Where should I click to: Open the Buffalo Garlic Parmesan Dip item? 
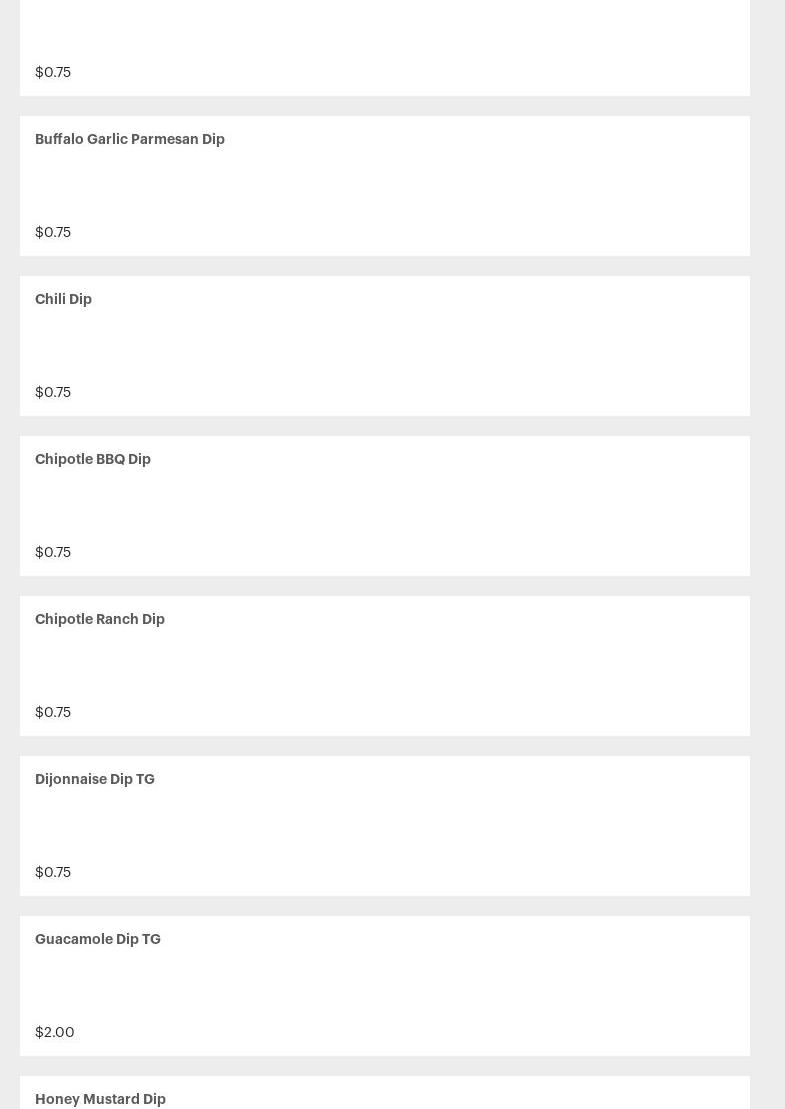coord(130,139)
